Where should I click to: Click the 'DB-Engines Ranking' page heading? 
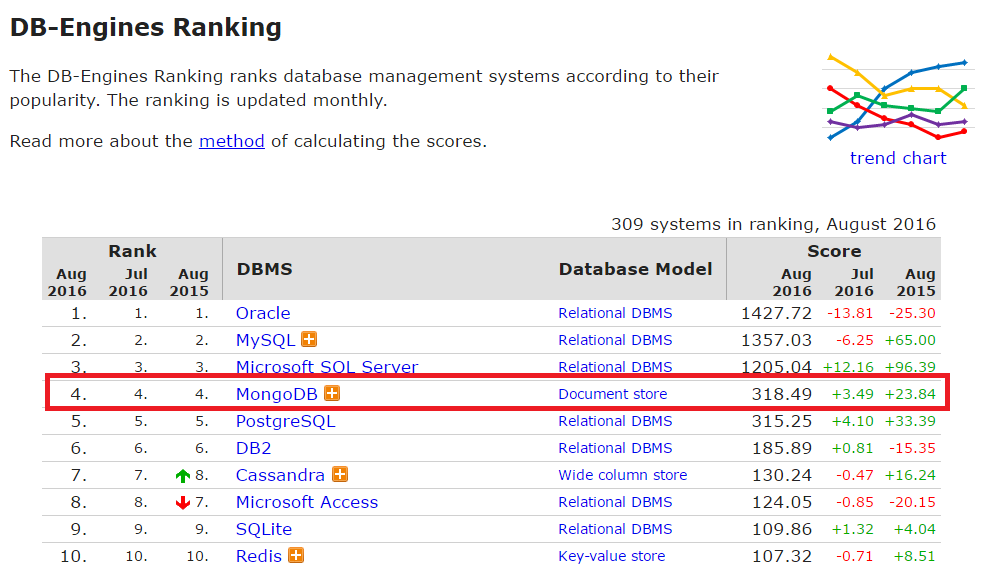click(146, 28)
